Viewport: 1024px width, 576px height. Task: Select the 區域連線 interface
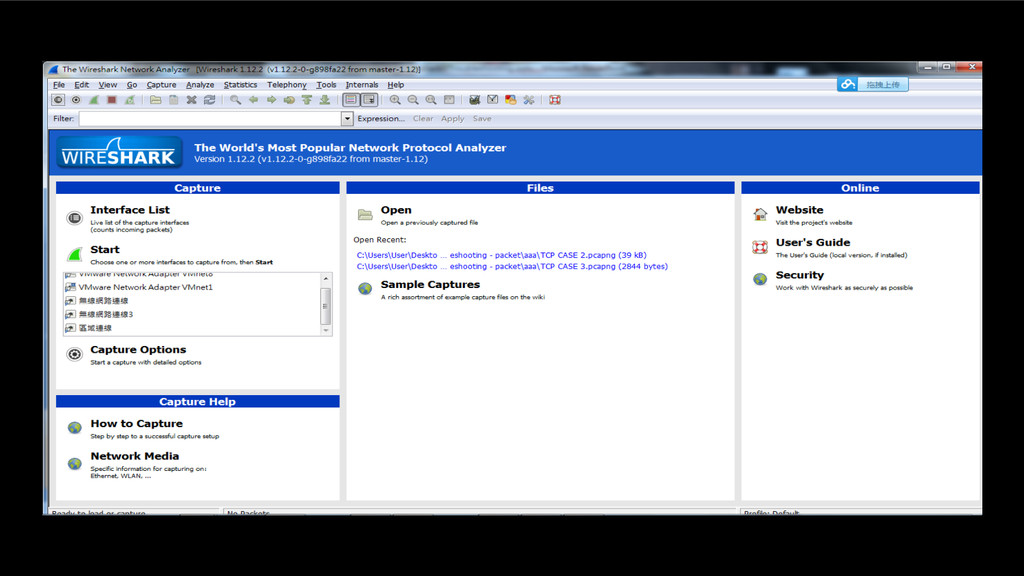[95, 328]
